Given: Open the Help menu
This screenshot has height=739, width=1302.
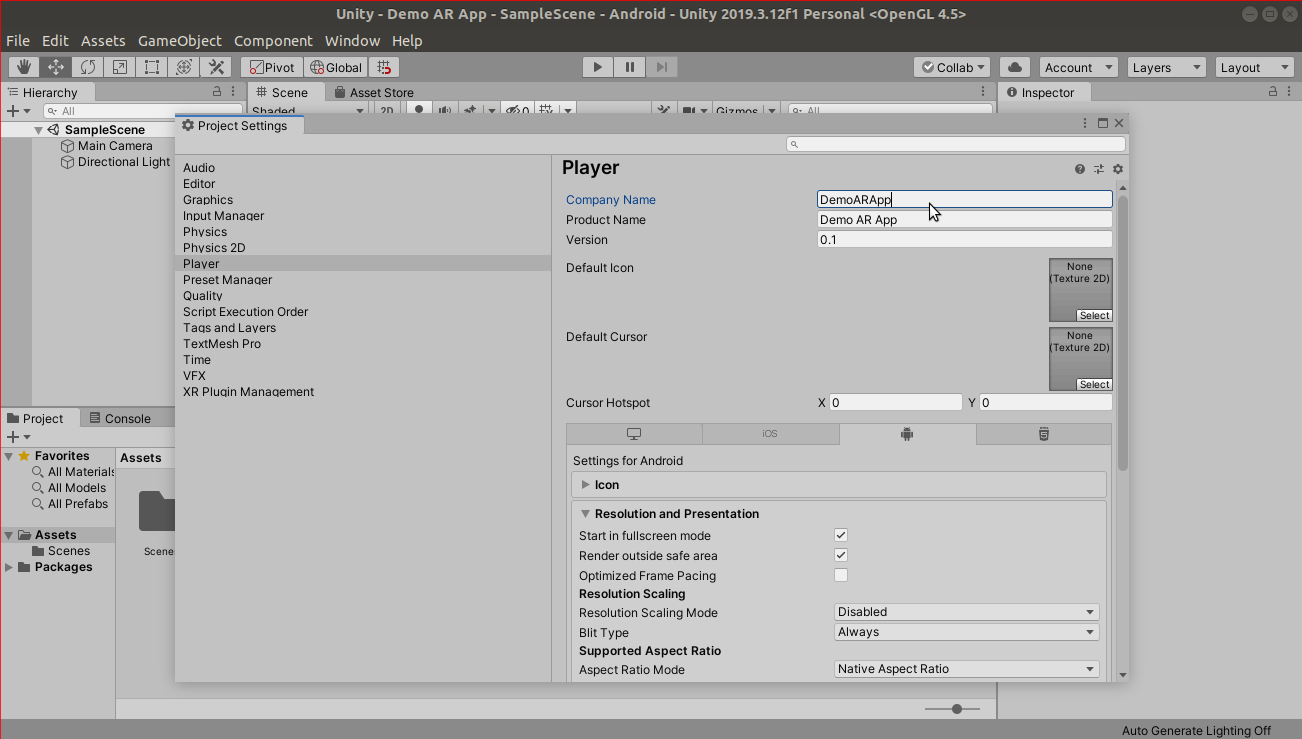Looking at the screenshot, I should coord(407,41).
